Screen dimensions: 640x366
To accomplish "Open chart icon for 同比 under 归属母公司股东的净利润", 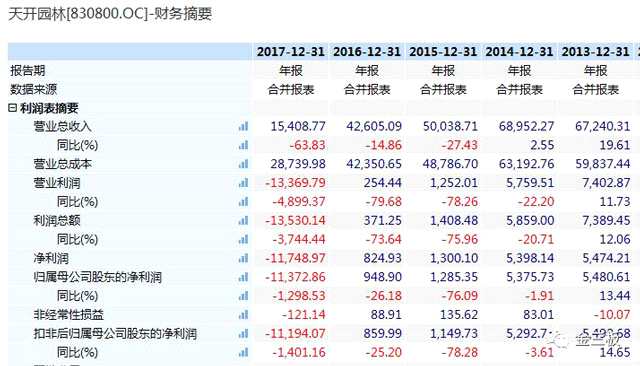I will pos(243,296).
